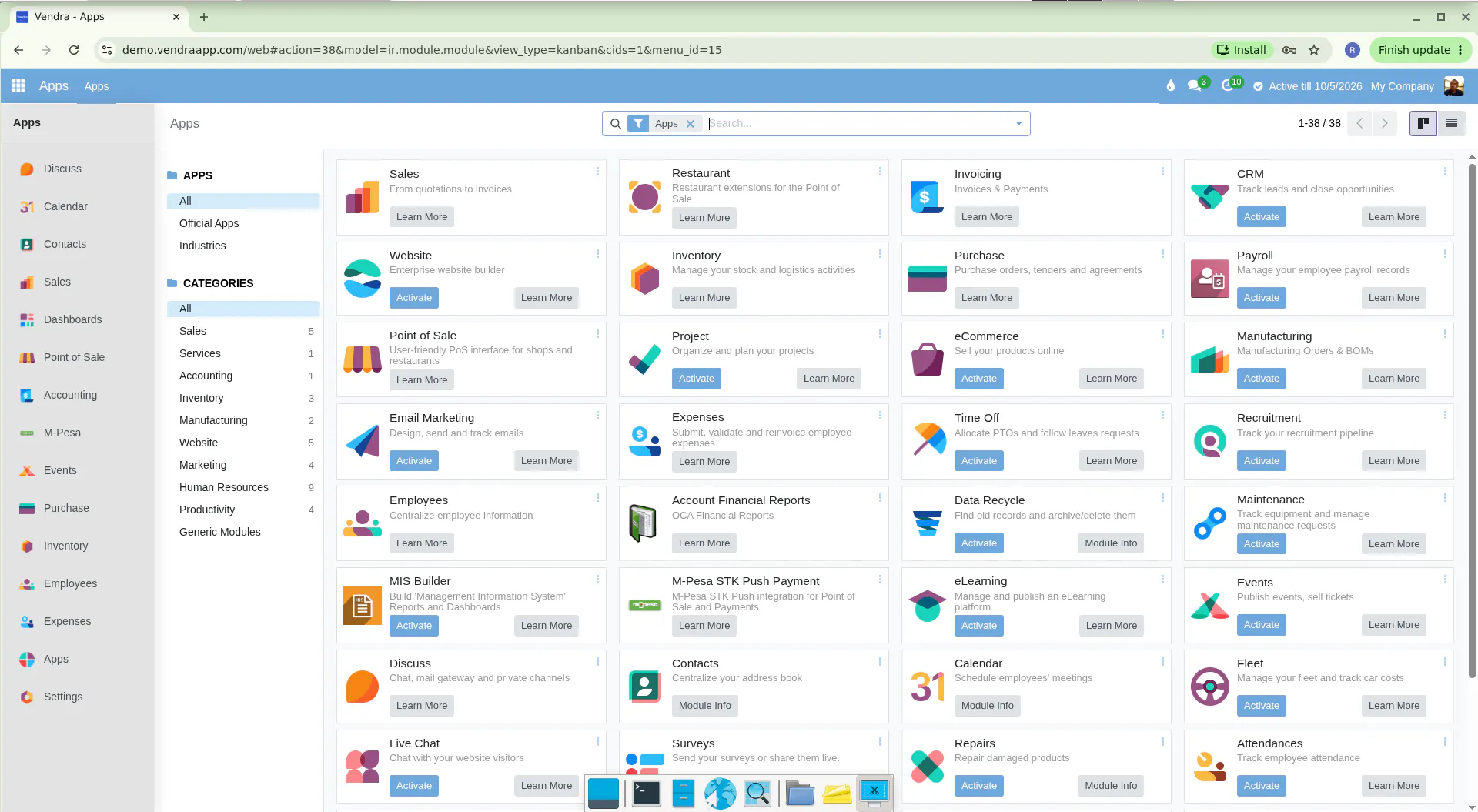Click the Inventory app card icon
The width and height of the screenshot is (1478, 812).
point(645,279)
